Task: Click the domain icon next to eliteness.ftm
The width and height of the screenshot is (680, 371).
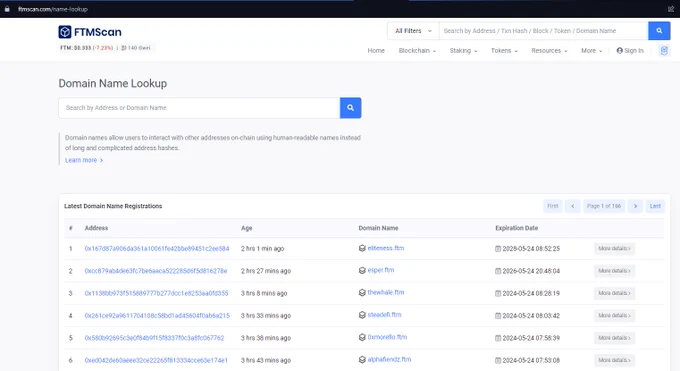Action: (x=362, y=248)
